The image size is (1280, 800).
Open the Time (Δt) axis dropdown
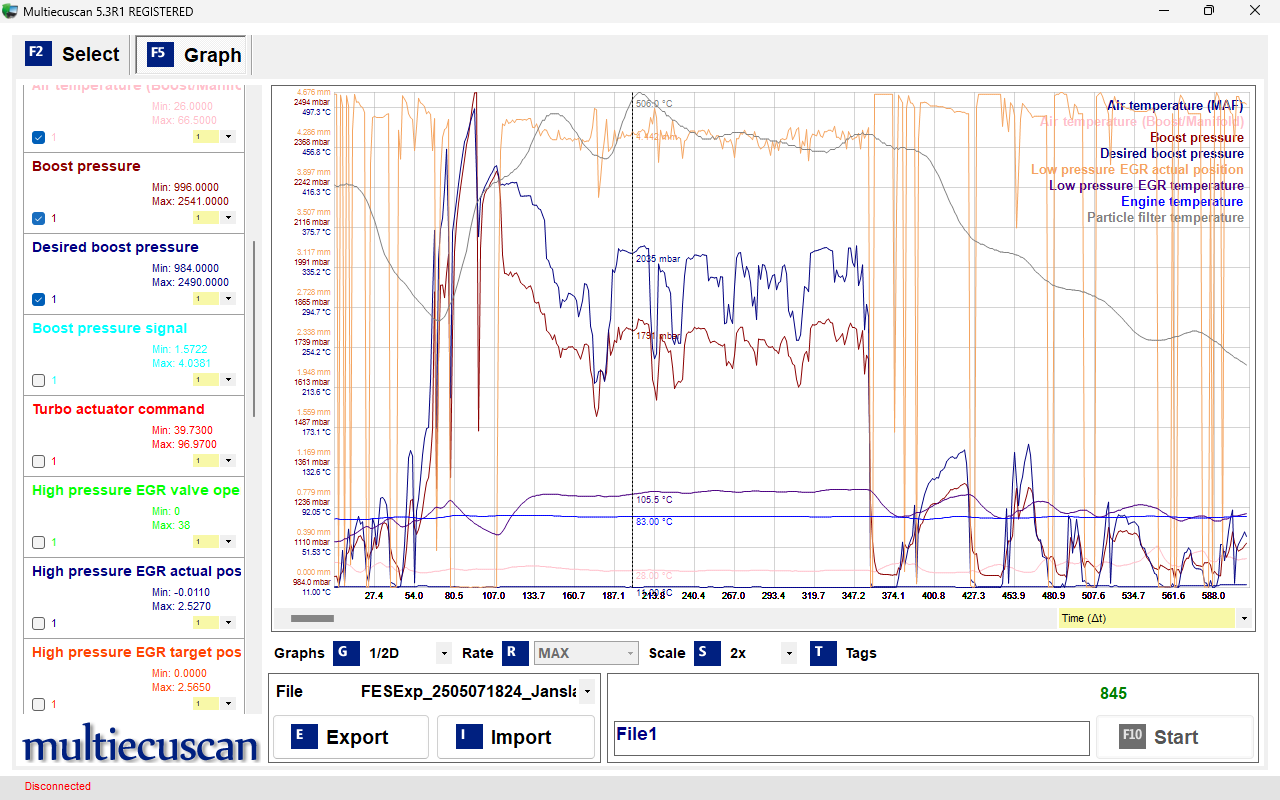click(1244, 618)
